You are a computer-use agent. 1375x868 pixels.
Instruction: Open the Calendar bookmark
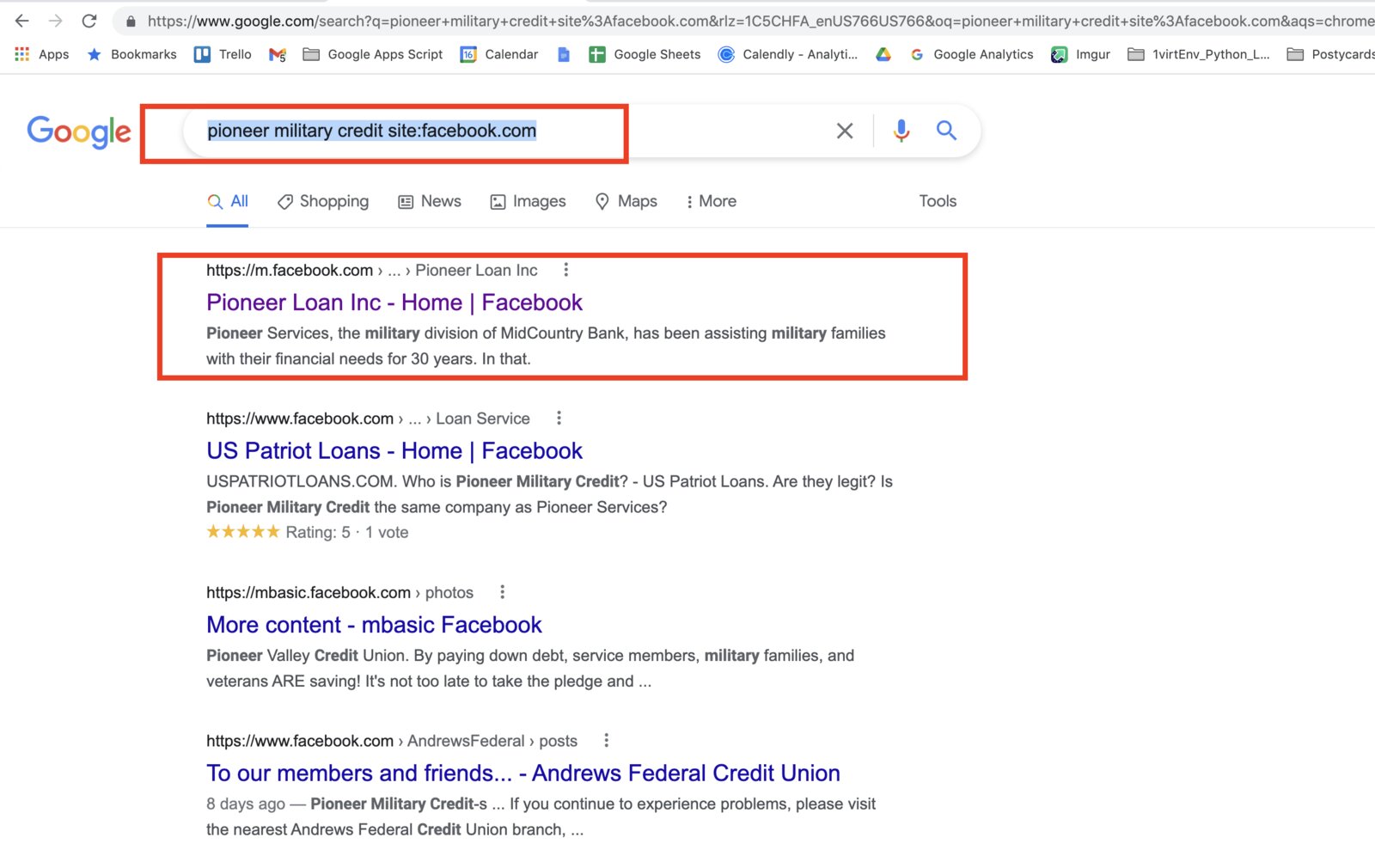coord(499,54)
